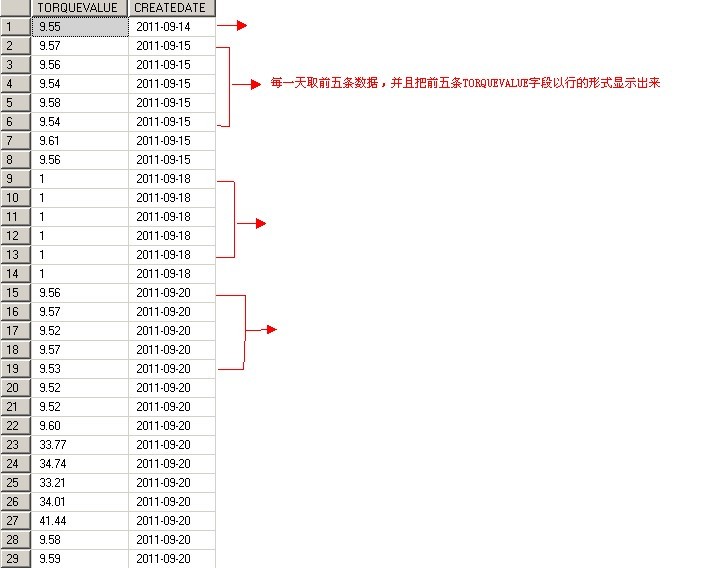The height and width of the screenshot is (568, 712).
Task: Click the date cell in row 17
Action: (172, 331)
